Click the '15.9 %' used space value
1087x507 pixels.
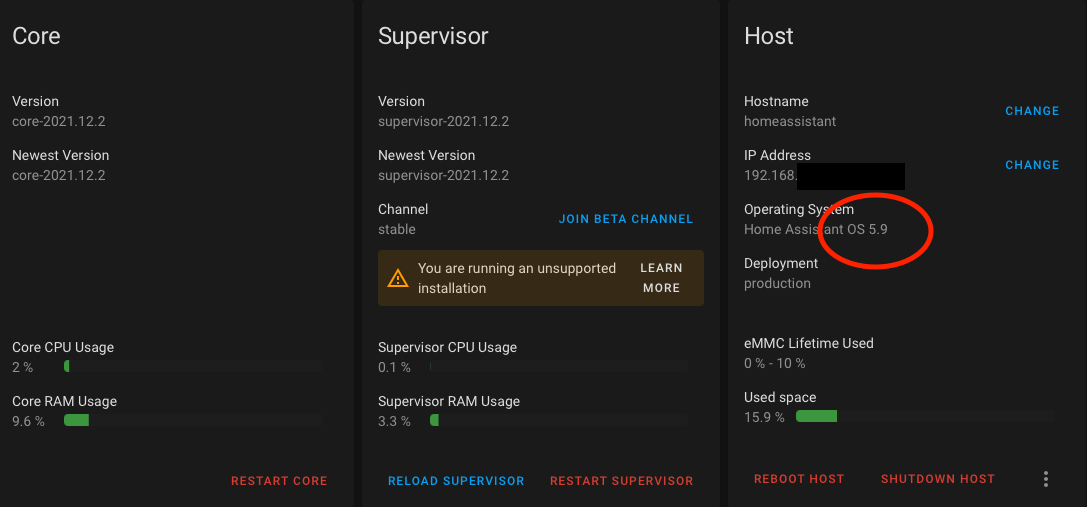pos(764,418)
